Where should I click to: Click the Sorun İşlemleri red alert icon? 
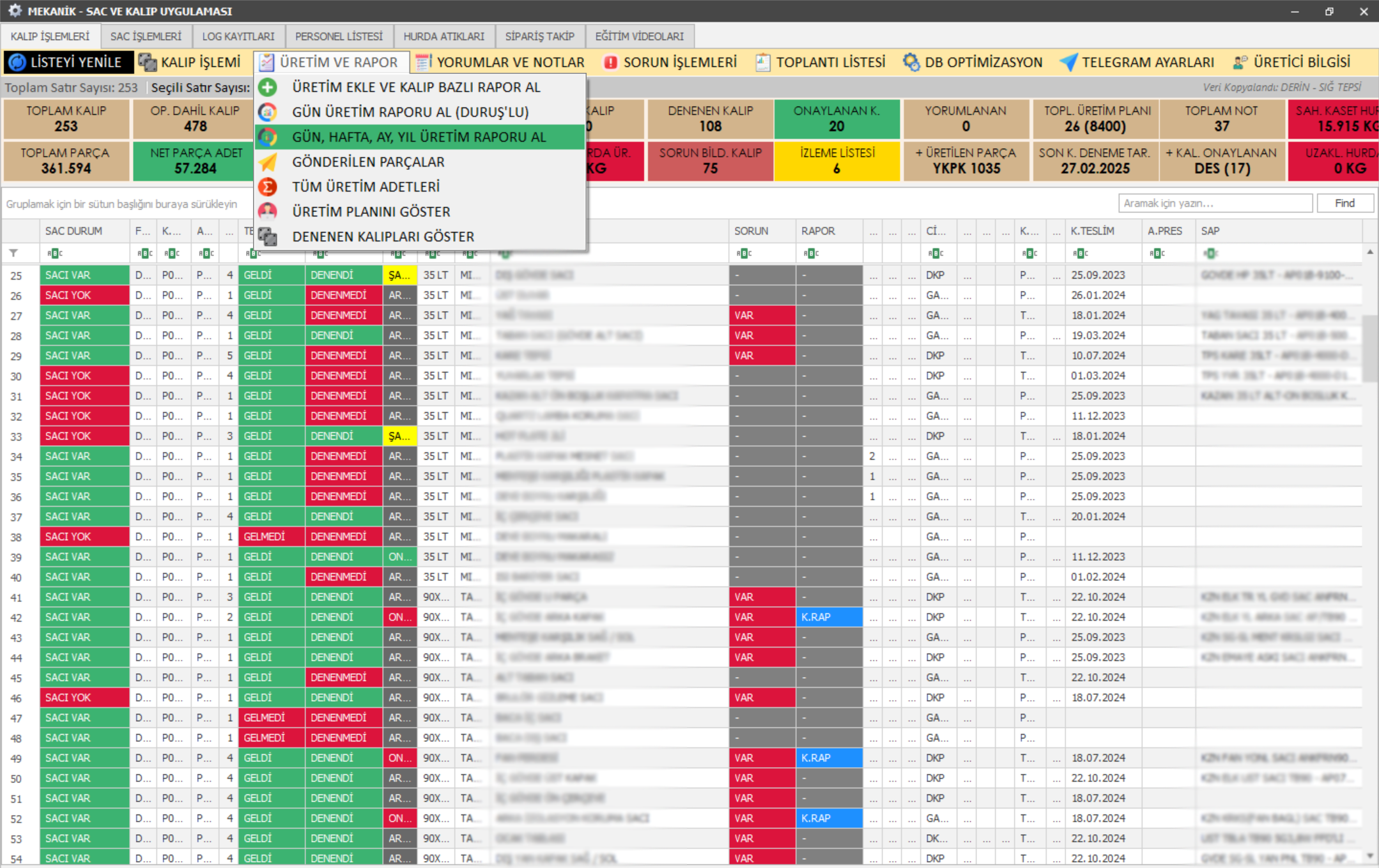click(610, 62)
